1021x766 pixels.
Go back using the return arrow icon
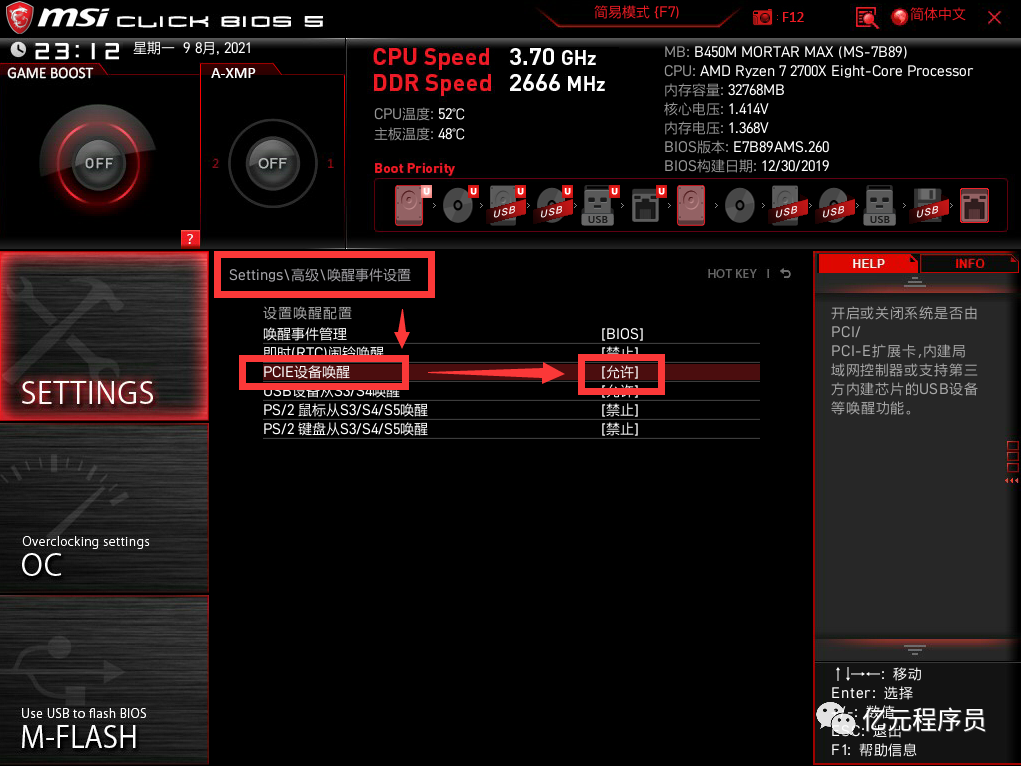click(786, 274)
